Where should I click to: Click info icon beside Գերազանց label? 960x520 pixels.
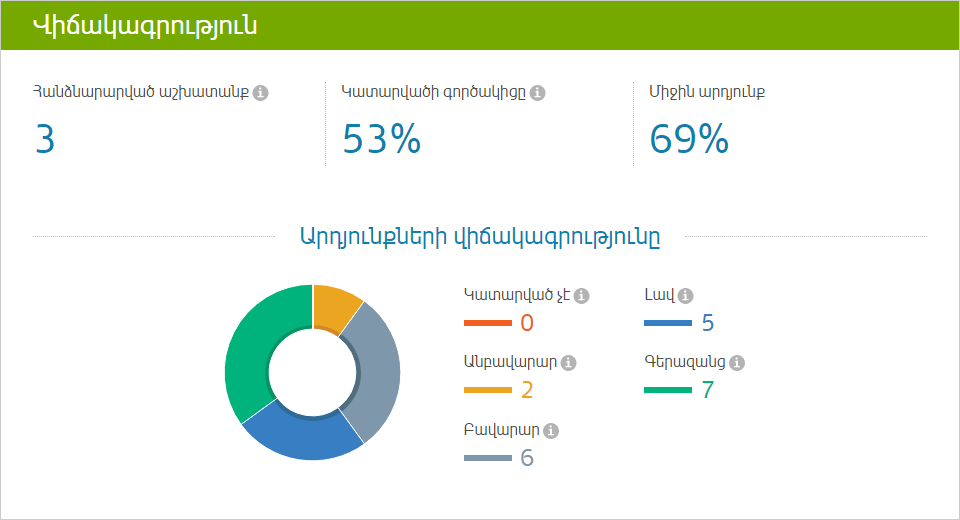737,363
